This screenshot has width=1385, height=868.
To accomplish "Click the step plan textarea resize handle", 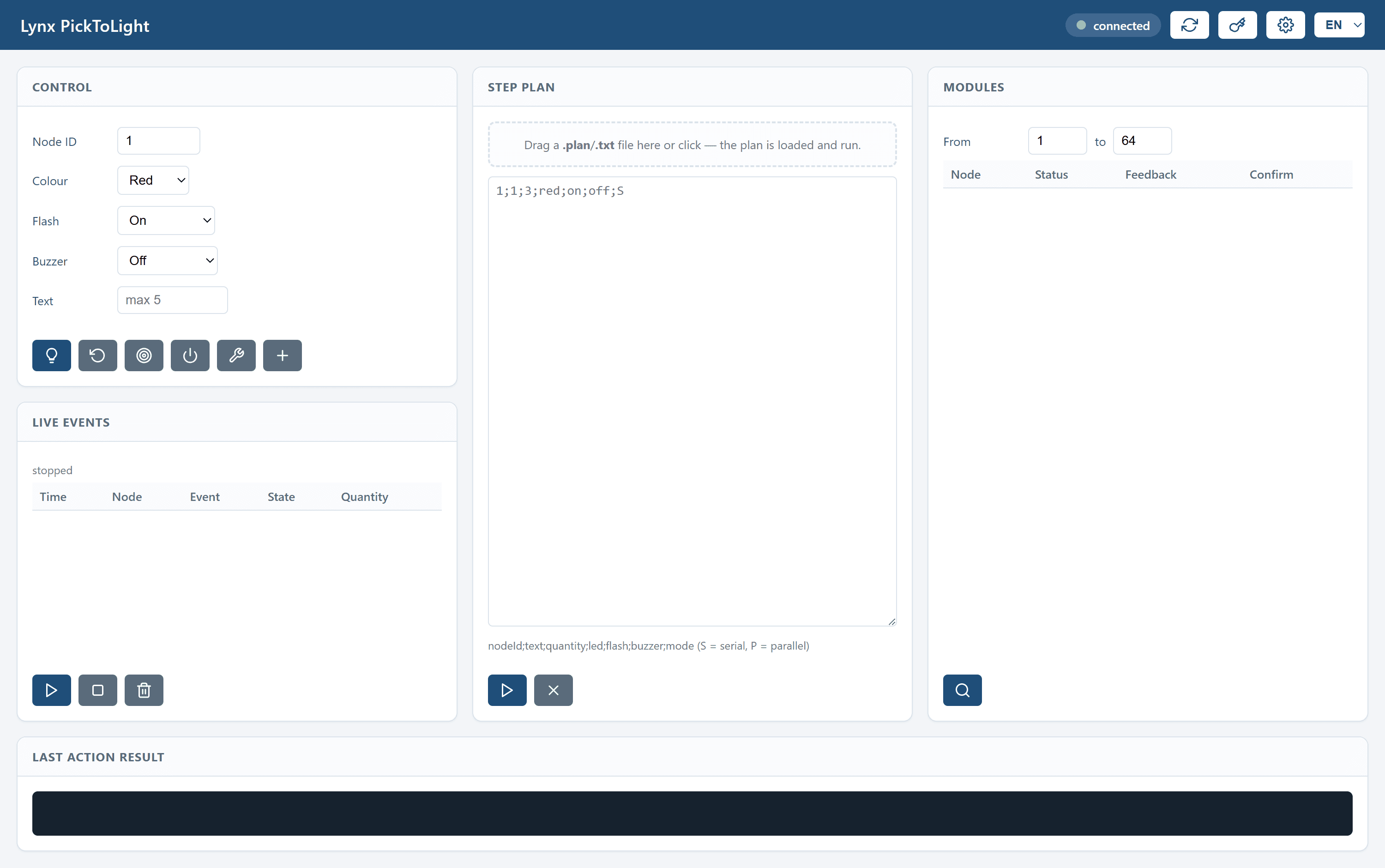I will [x=891, y=621].
